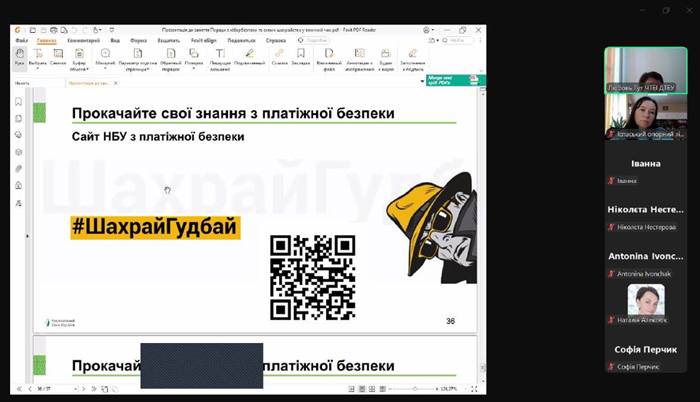700x402 pixels.
Task: Click the Snapshot (Снимок) tool icon
Action: (58, 55)
